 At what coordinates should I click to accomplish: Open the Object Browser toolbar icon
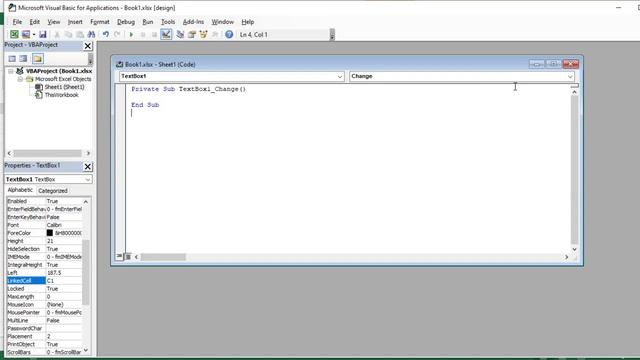[203, 35]
